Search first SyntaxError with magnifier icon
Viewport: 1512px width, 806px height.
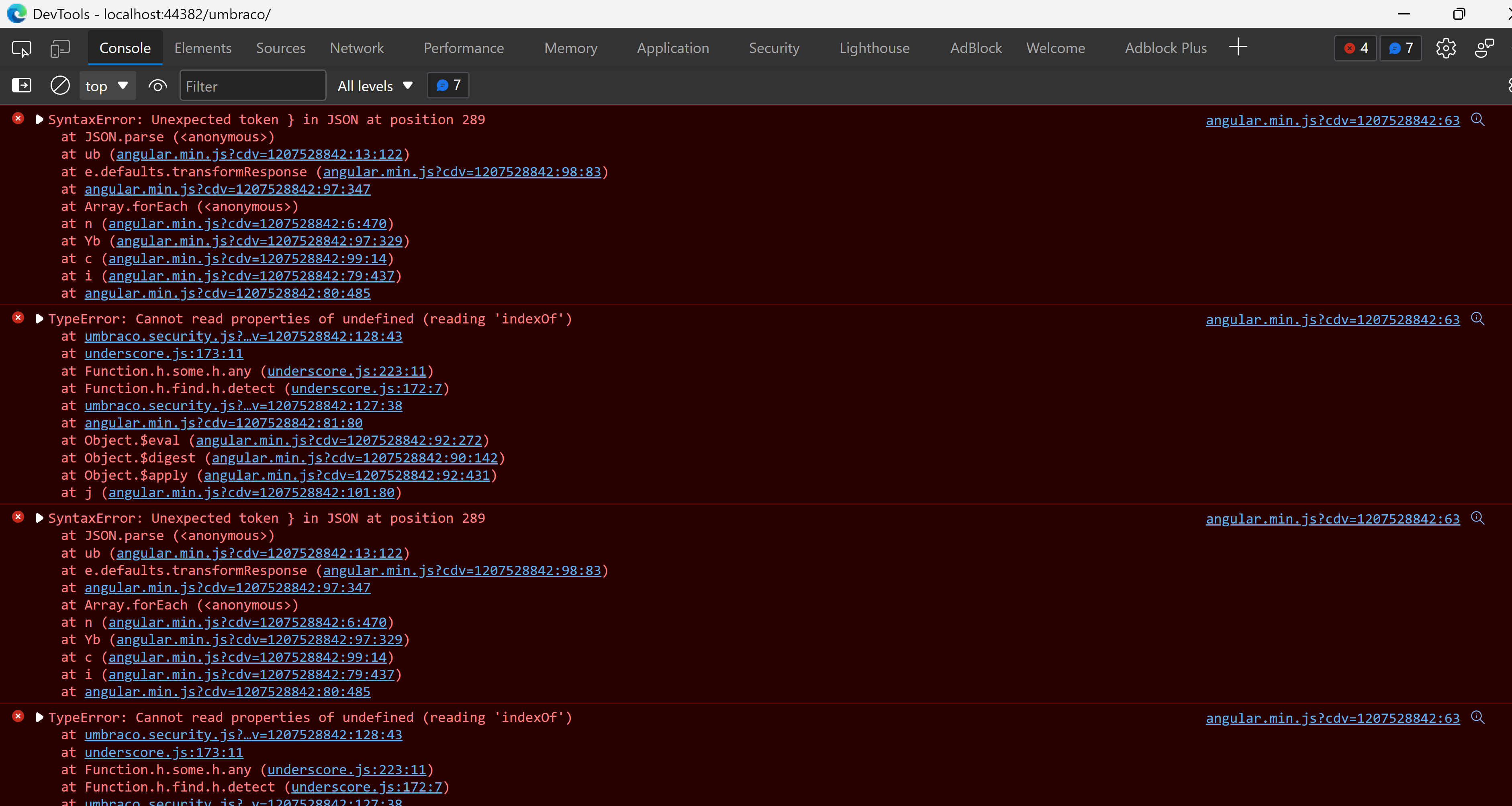(1478, 120)
